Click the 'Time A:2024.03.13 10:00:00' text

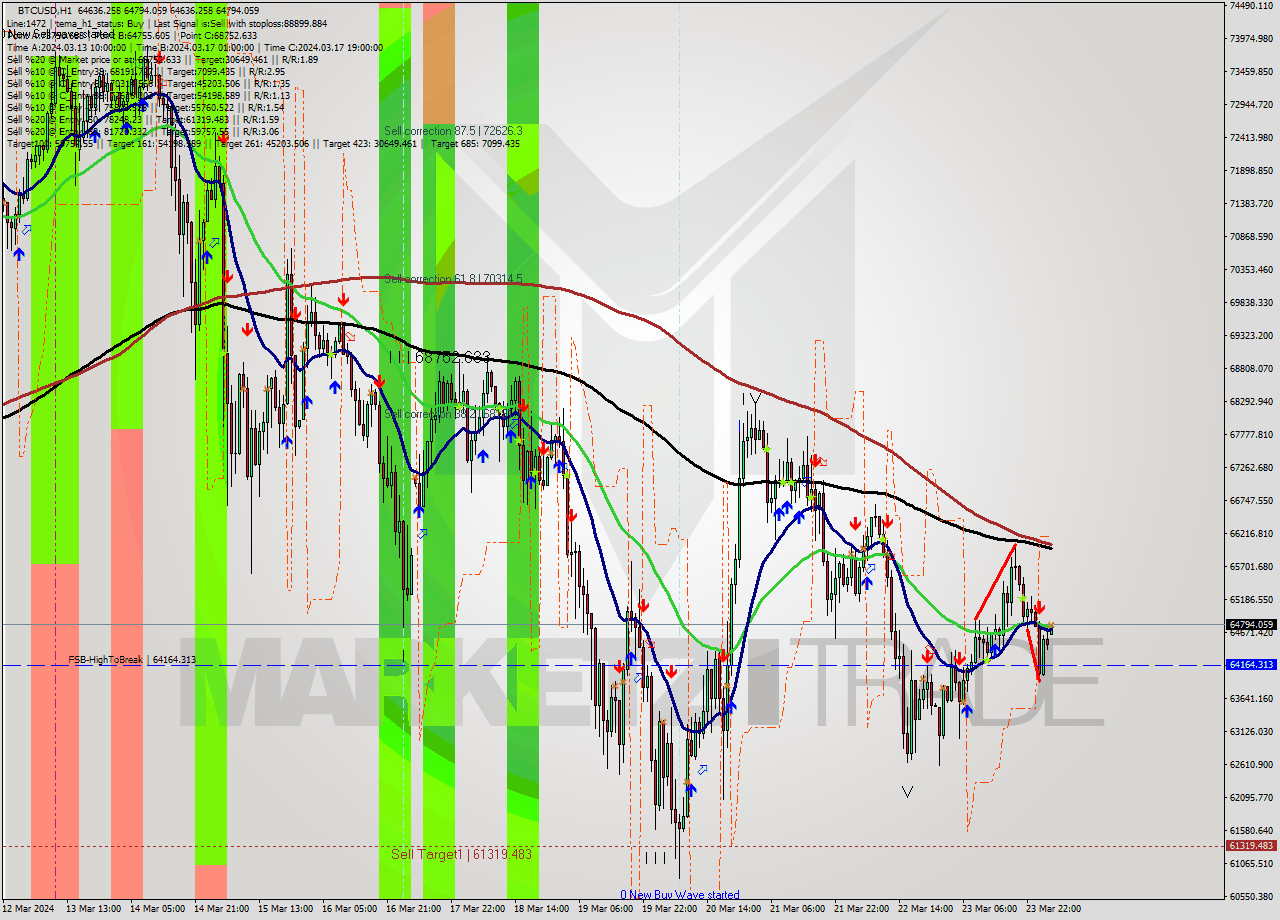[x=68, y=47]
